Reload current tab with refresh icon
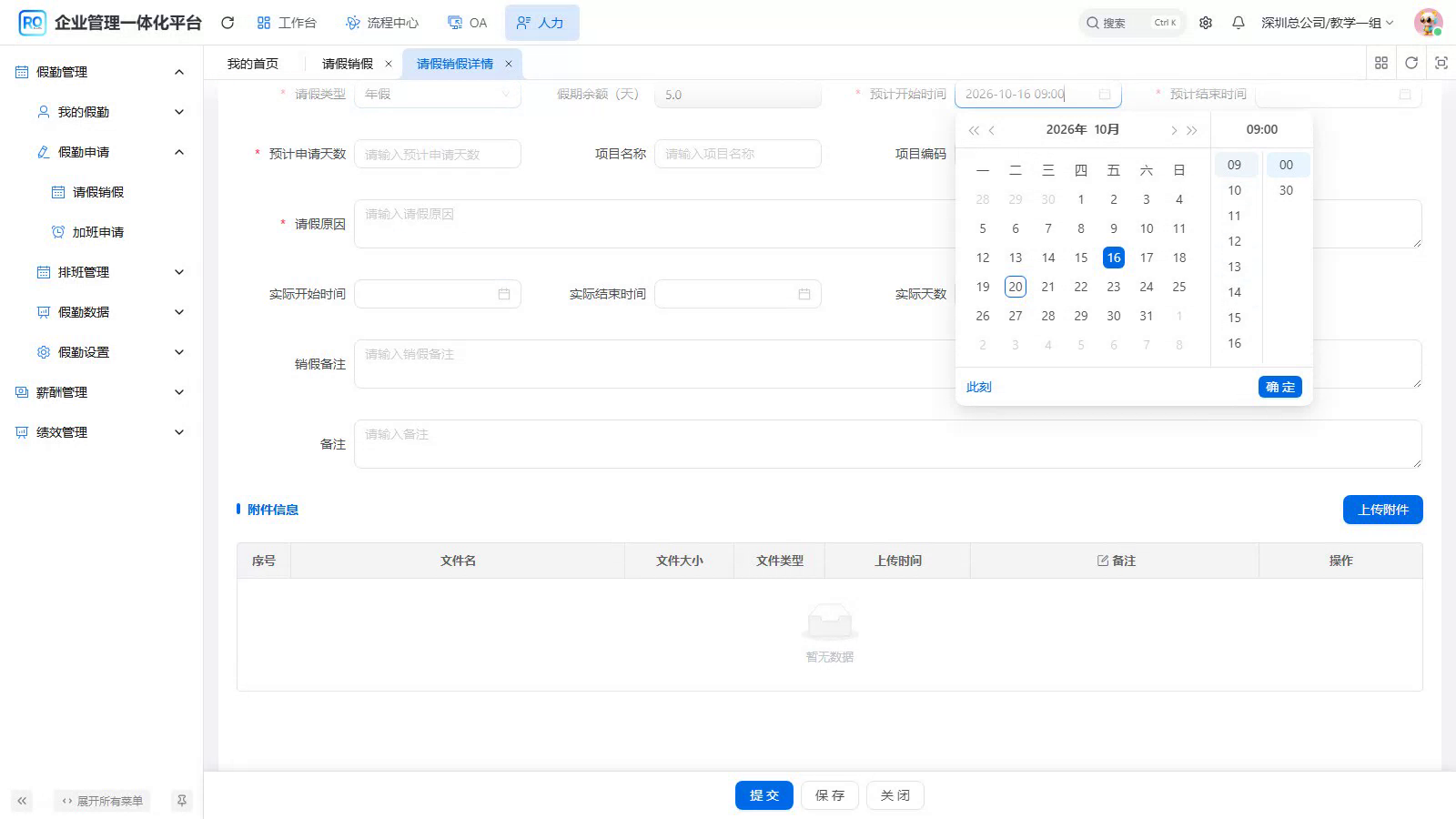 (1411, 63)
